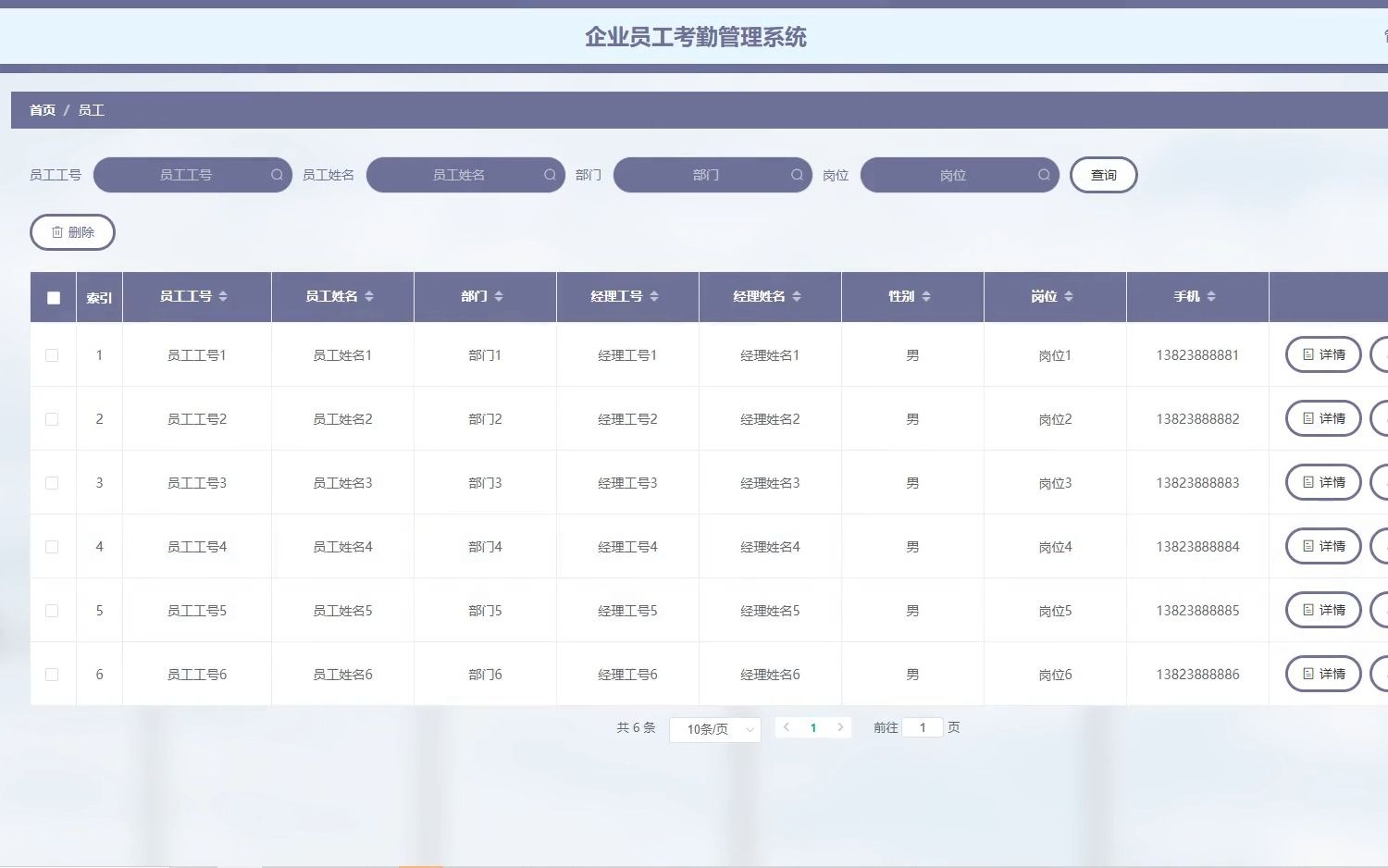The height and width of the screenshot is (868, 1388).
Task: Check the row checkbox for 员工工号6
Action: 52,675
